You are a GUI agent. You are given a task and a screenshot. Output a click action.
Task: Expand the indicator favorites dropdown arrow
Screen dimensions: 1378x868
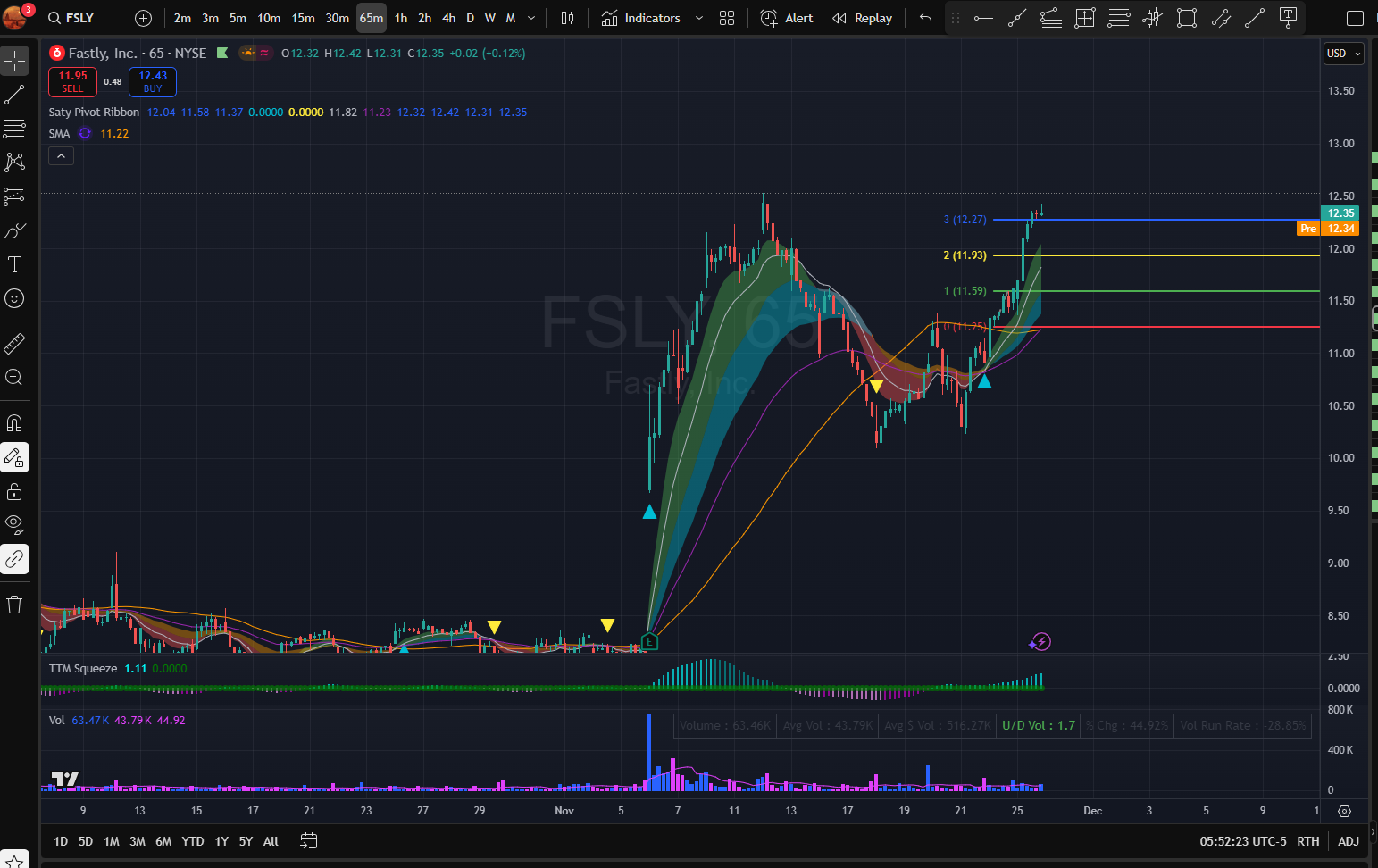(699, 18)
